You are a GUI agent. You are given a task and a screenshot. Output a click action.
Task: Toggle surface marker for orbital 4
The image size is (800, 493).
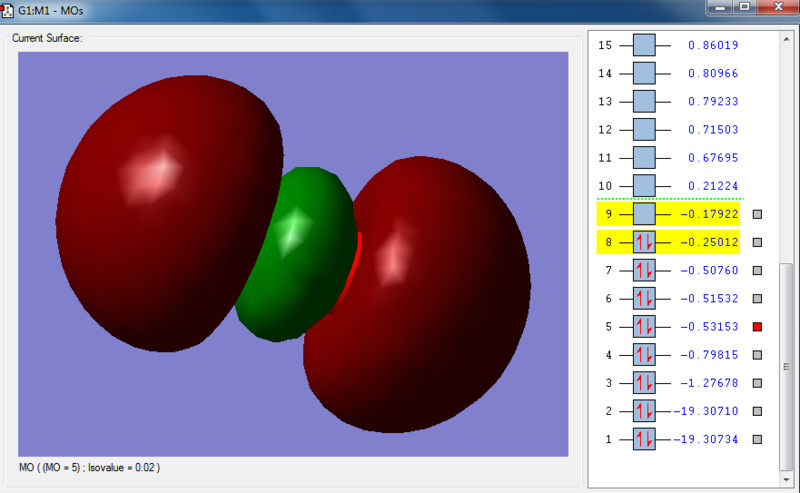(x=758, y=355)
